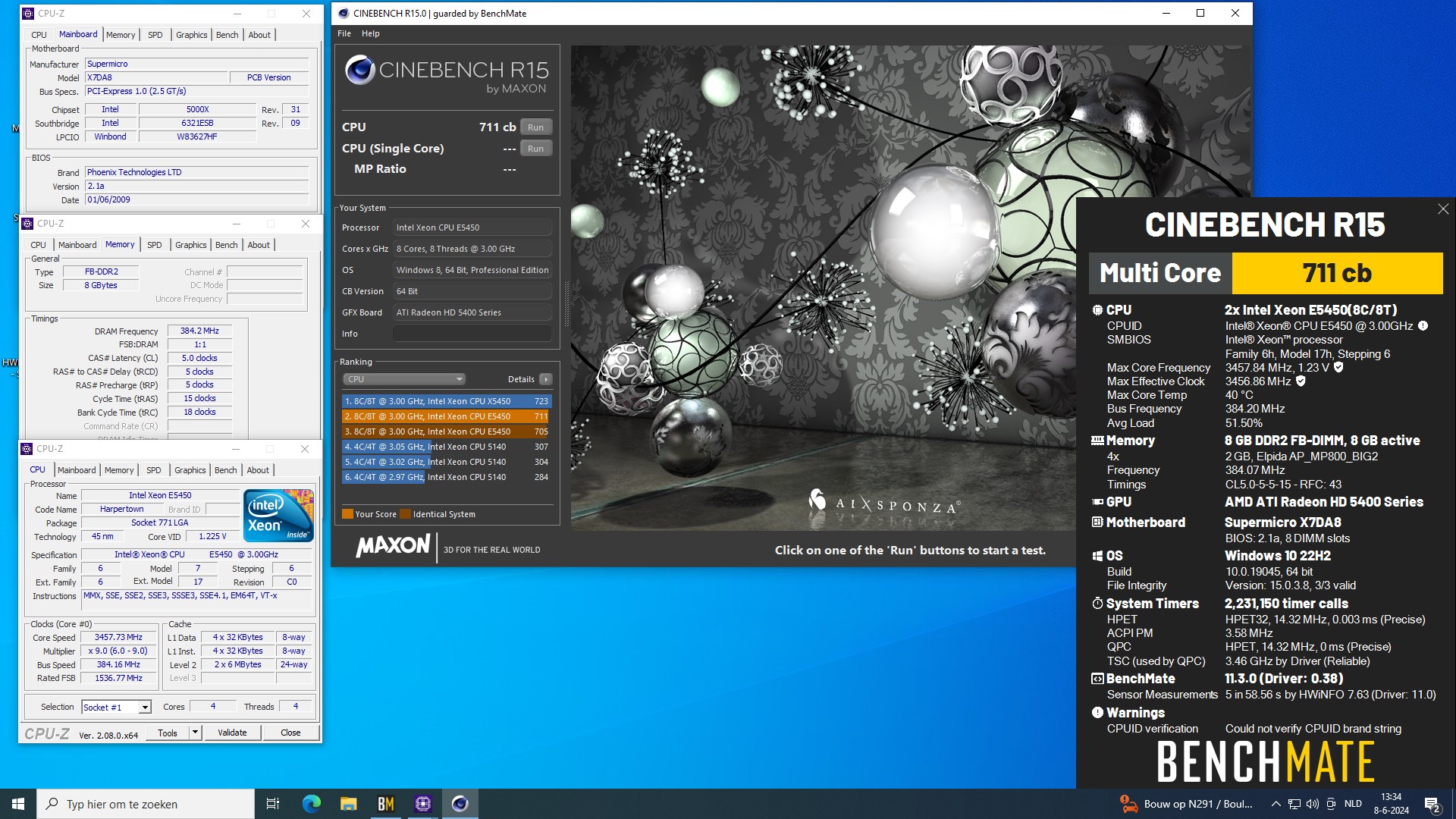
Task: Open Graphics tab in middle CPU-Z Memory window
Action: point(190,245)
